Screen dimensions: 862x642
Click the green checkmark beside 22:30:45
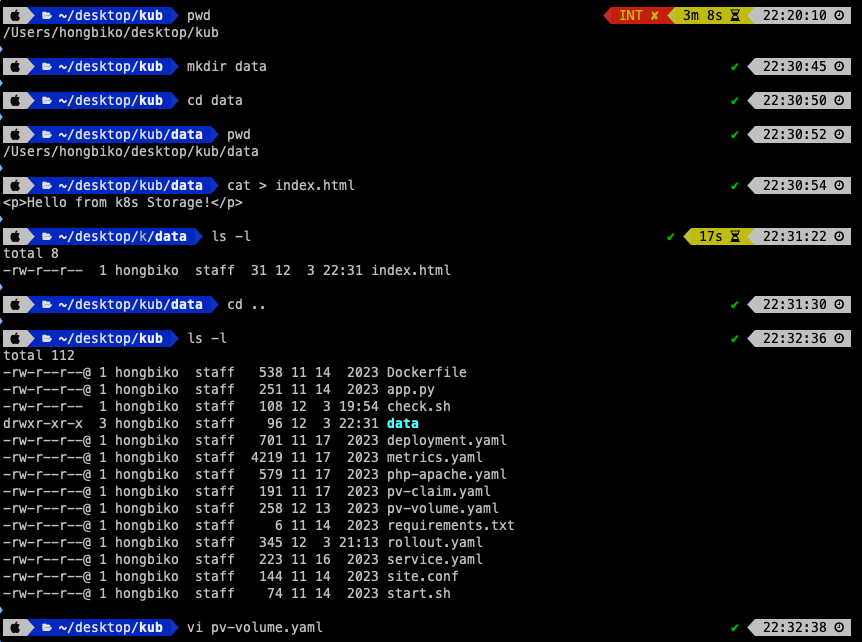(x=734, y=67)
